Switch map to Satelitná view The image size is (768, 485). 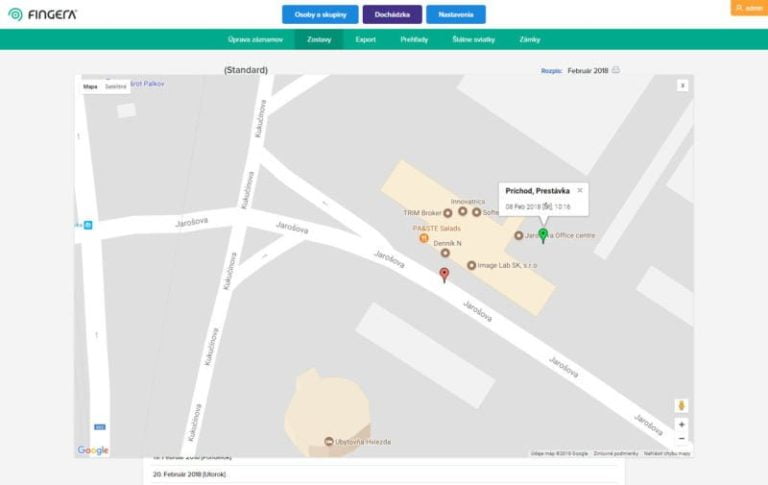(116, 87)
